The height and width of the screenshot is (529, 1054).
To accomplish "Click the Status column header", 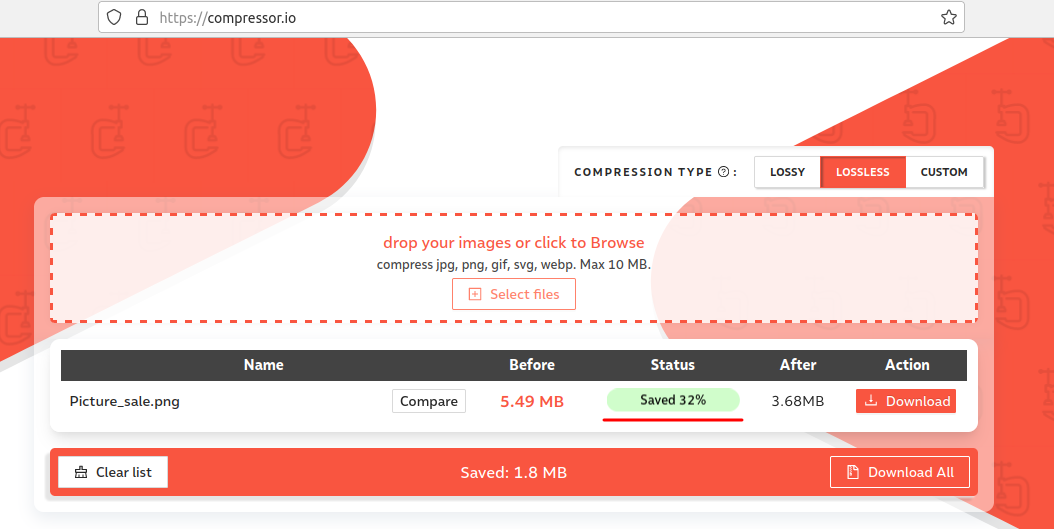I will coord(672,365).
